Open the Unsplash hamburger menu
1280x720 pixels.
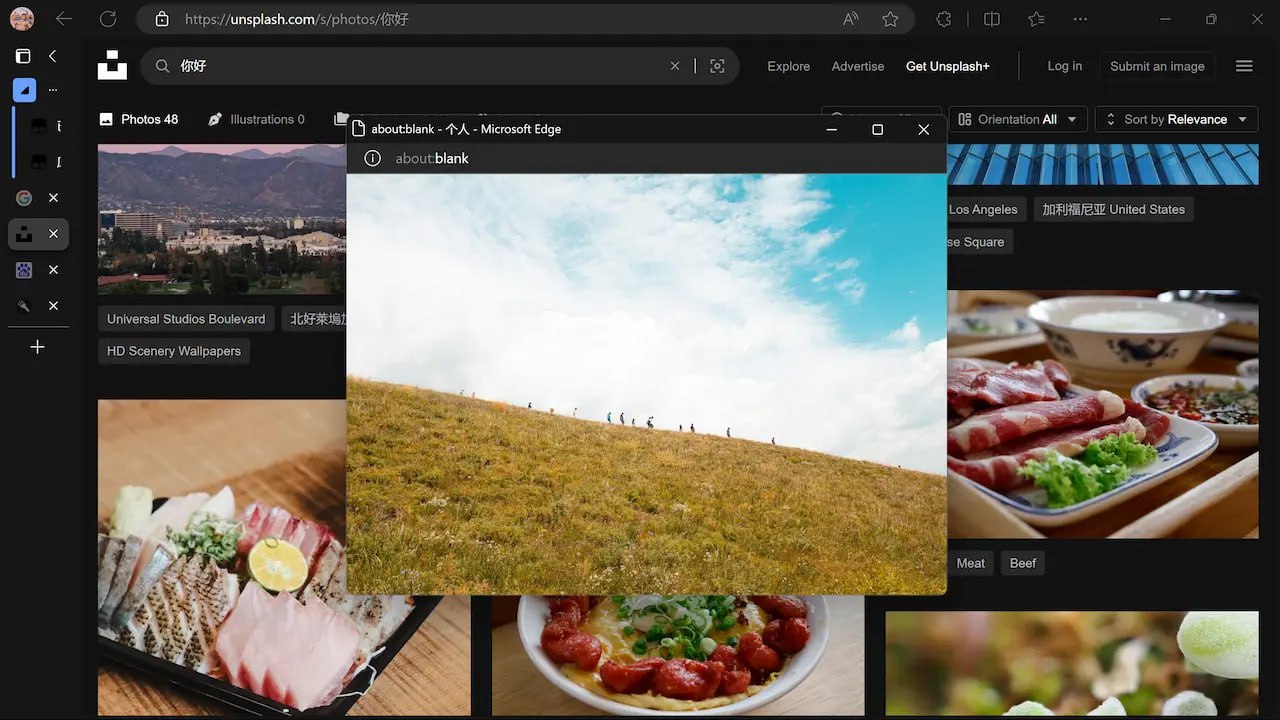(x=1244, y=66)
